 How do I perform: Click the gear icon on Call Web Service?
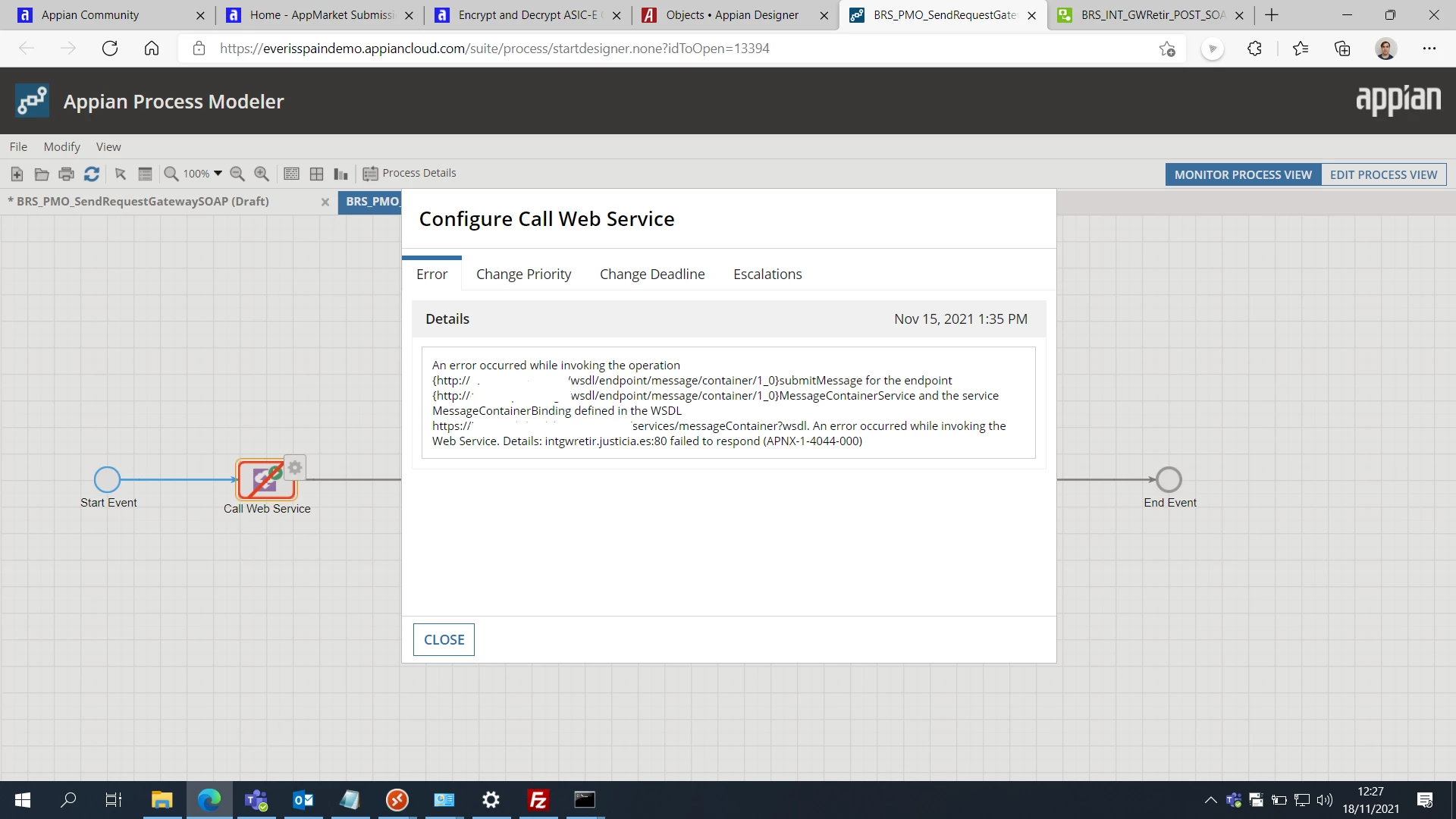coord(295,468)
